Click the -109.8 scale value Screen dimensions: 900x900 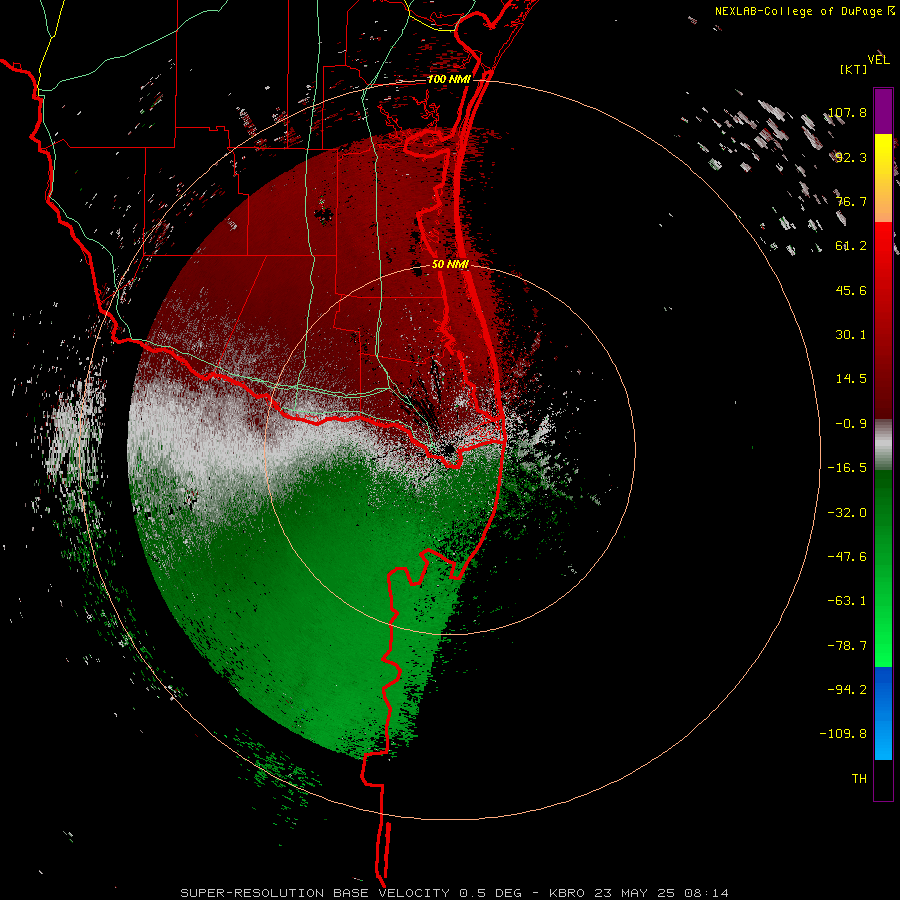point(844,734)
